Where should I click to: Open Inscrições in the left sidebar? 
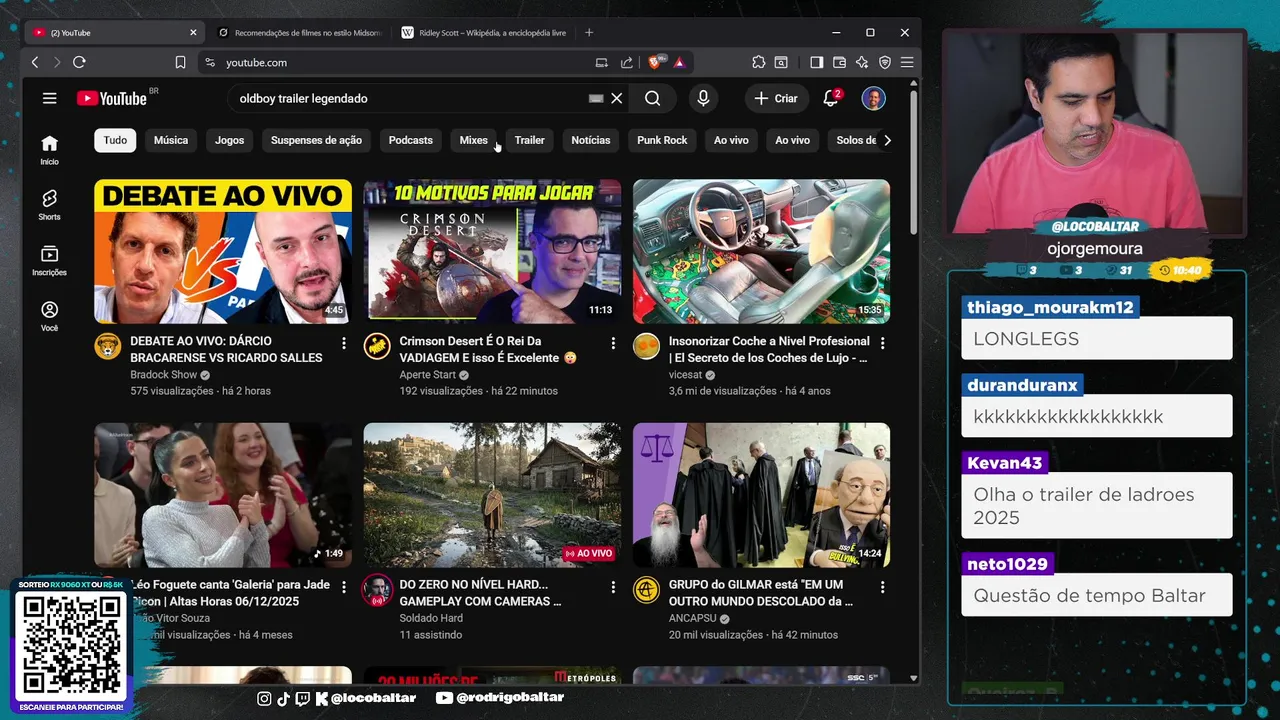click(49, 261)
